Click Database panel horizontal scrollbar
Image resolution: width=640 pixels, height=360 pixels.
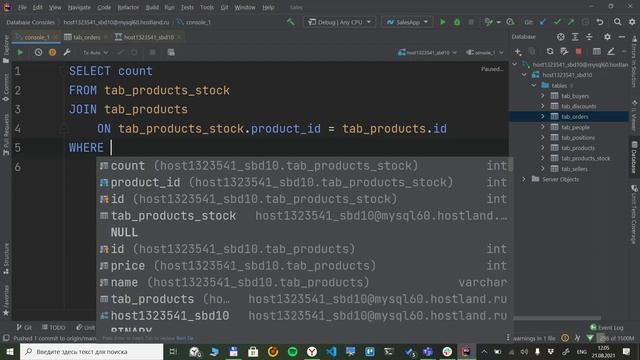(557, 318)
